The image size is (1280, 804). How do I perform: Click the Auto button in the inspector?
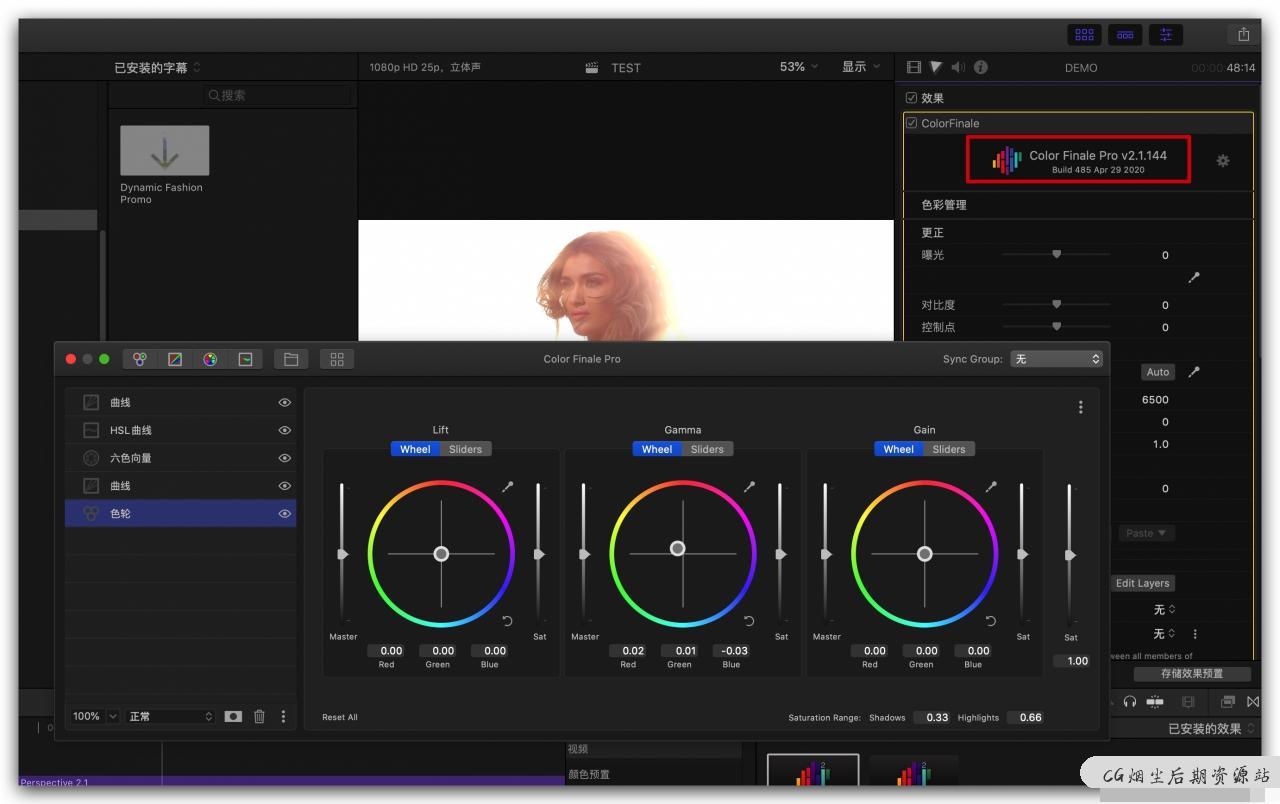pyautogui.click(x=1158, y=372)
